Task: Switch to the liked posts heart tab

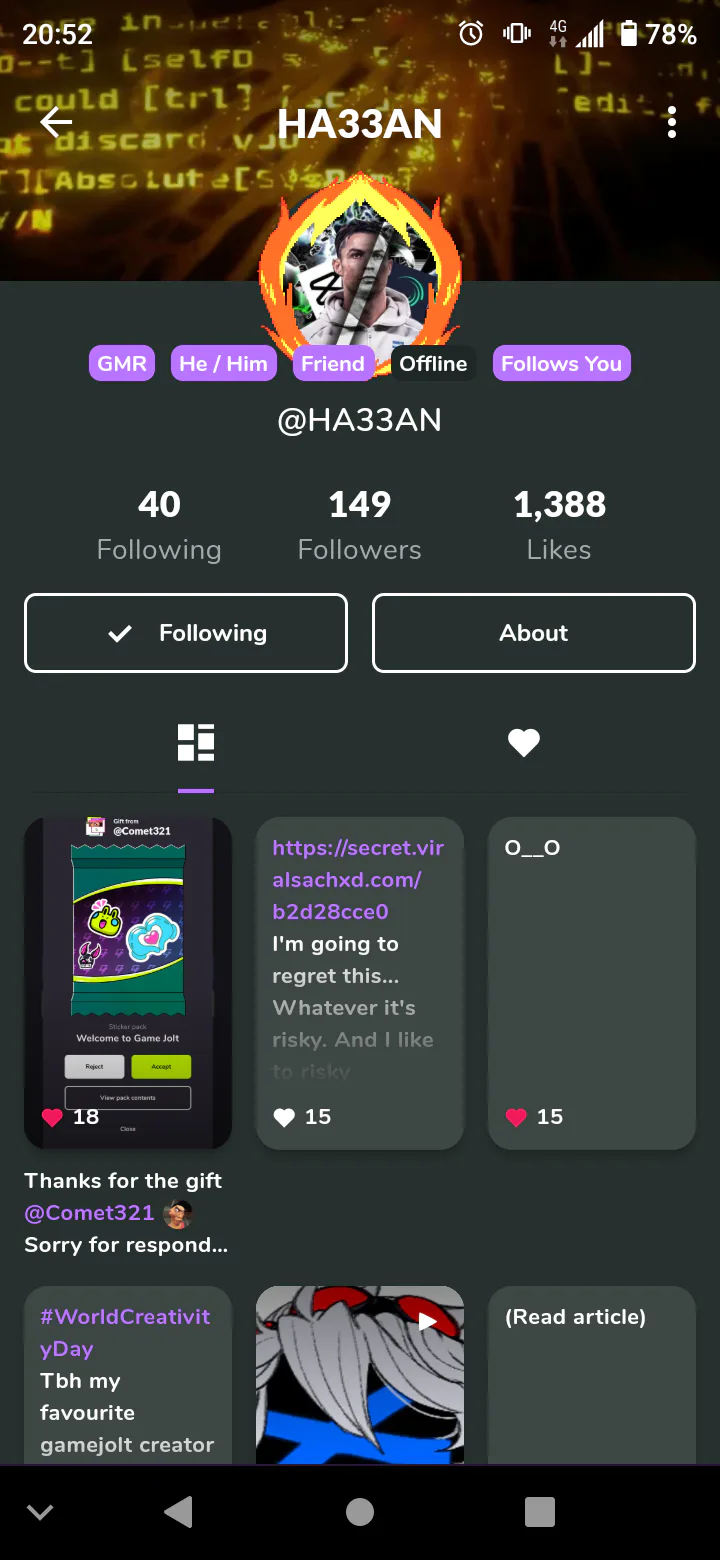Action: click(x=524, y=743)
